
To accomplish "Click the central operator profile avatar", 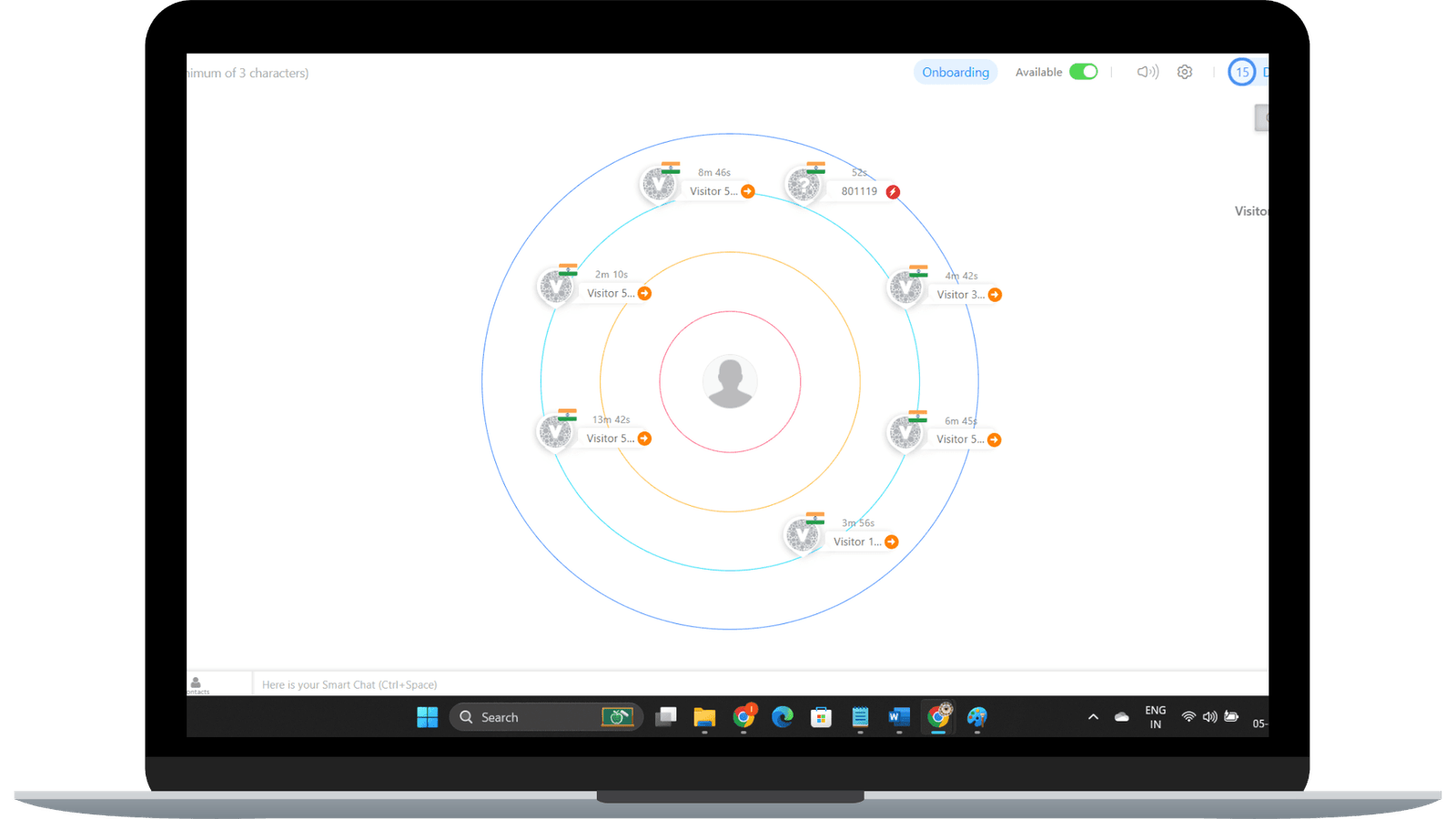I will click(x=730, y=382).
